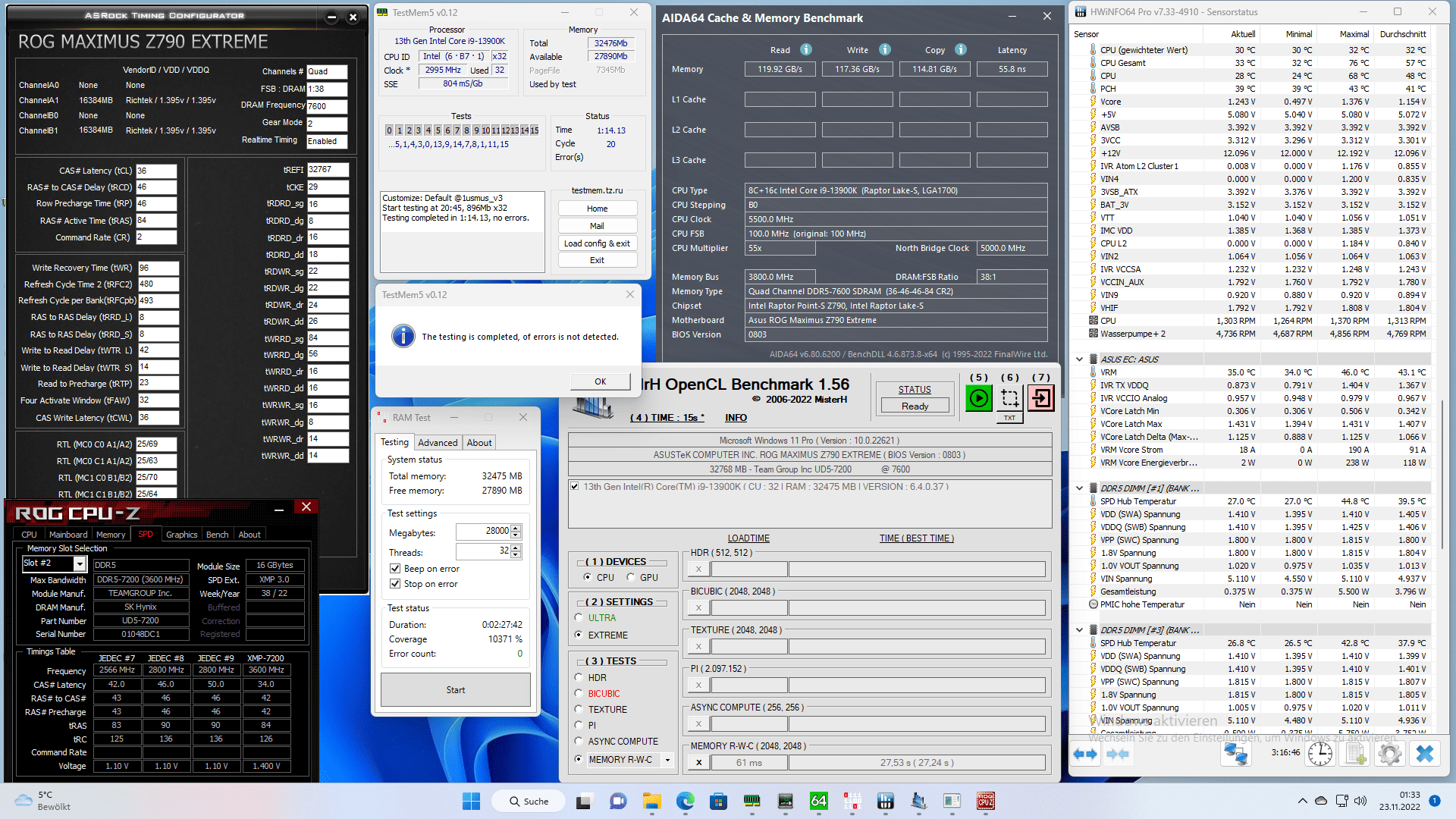Open Microsoft Edge from taskbar
This screenshot has height=819, width=1456.
tap(686, 801)
